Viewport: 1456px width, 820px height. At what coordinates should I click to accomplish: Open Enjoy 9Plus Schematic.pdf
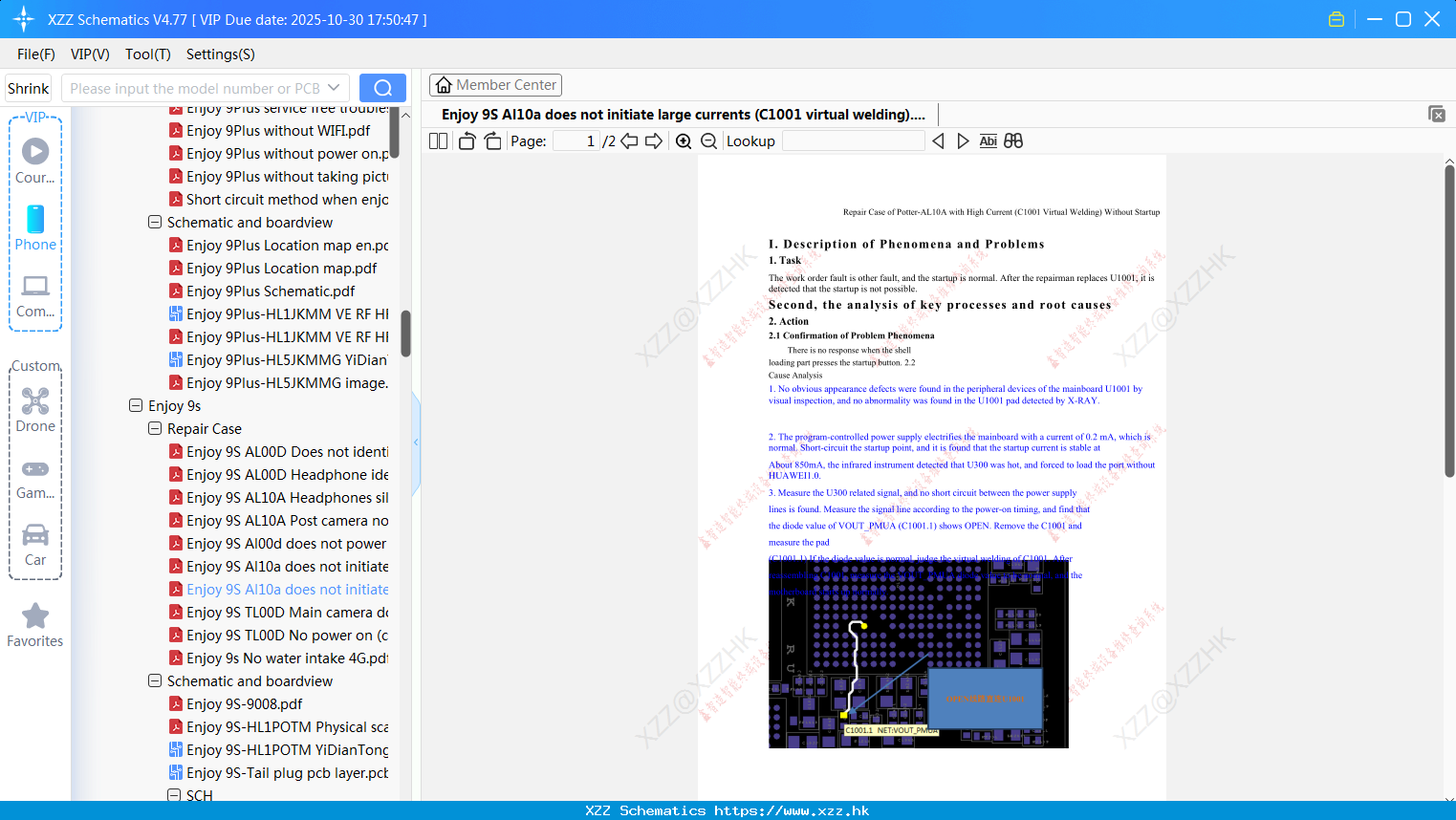271,291
